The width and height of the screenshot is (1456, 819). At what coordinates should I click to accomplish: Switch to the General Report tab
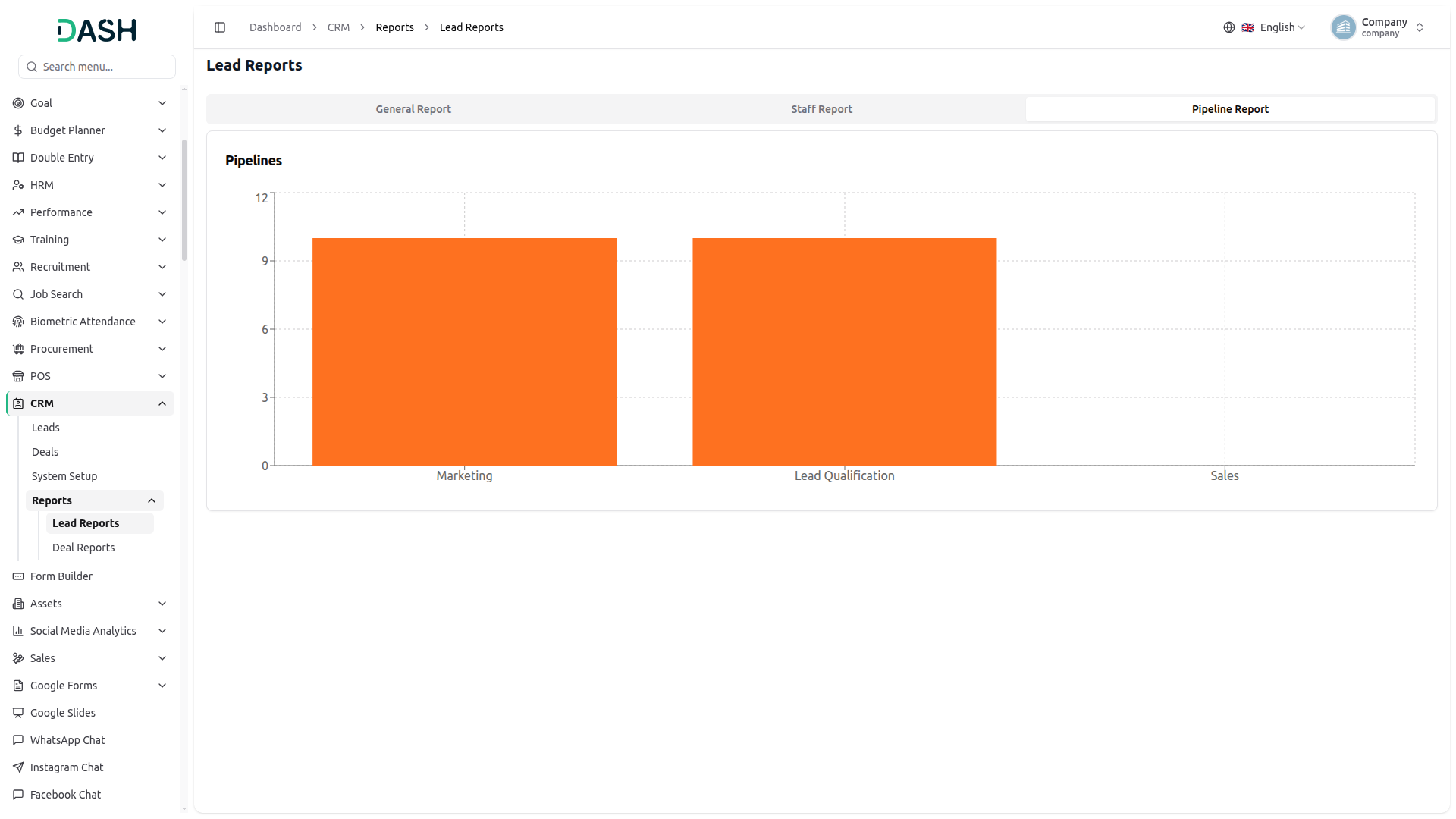(x=413, y=109)
